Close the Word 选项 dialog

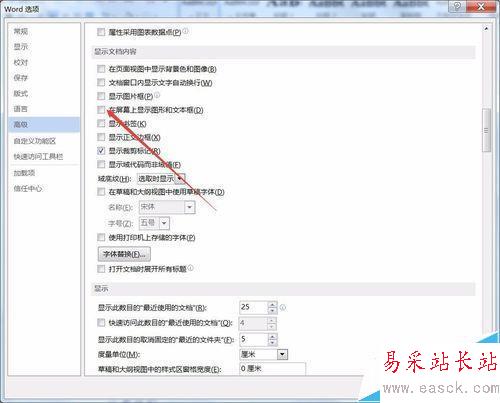(481, 6)
